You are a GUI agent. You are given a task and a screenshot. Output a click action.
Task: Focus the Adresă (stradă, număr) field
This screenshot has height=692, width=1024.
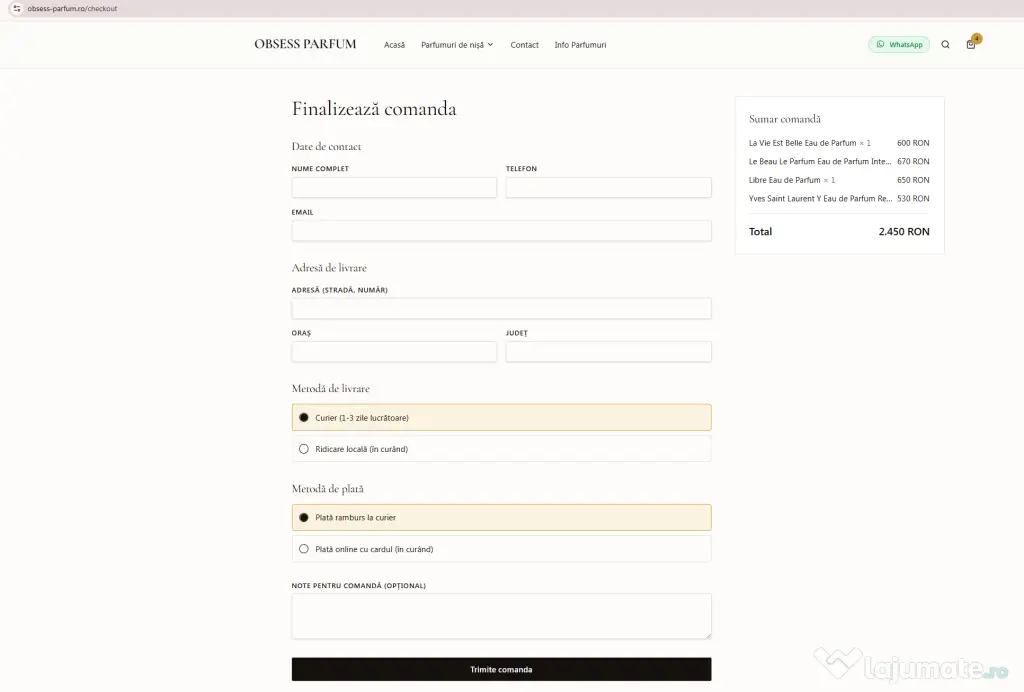pos(502,308)
